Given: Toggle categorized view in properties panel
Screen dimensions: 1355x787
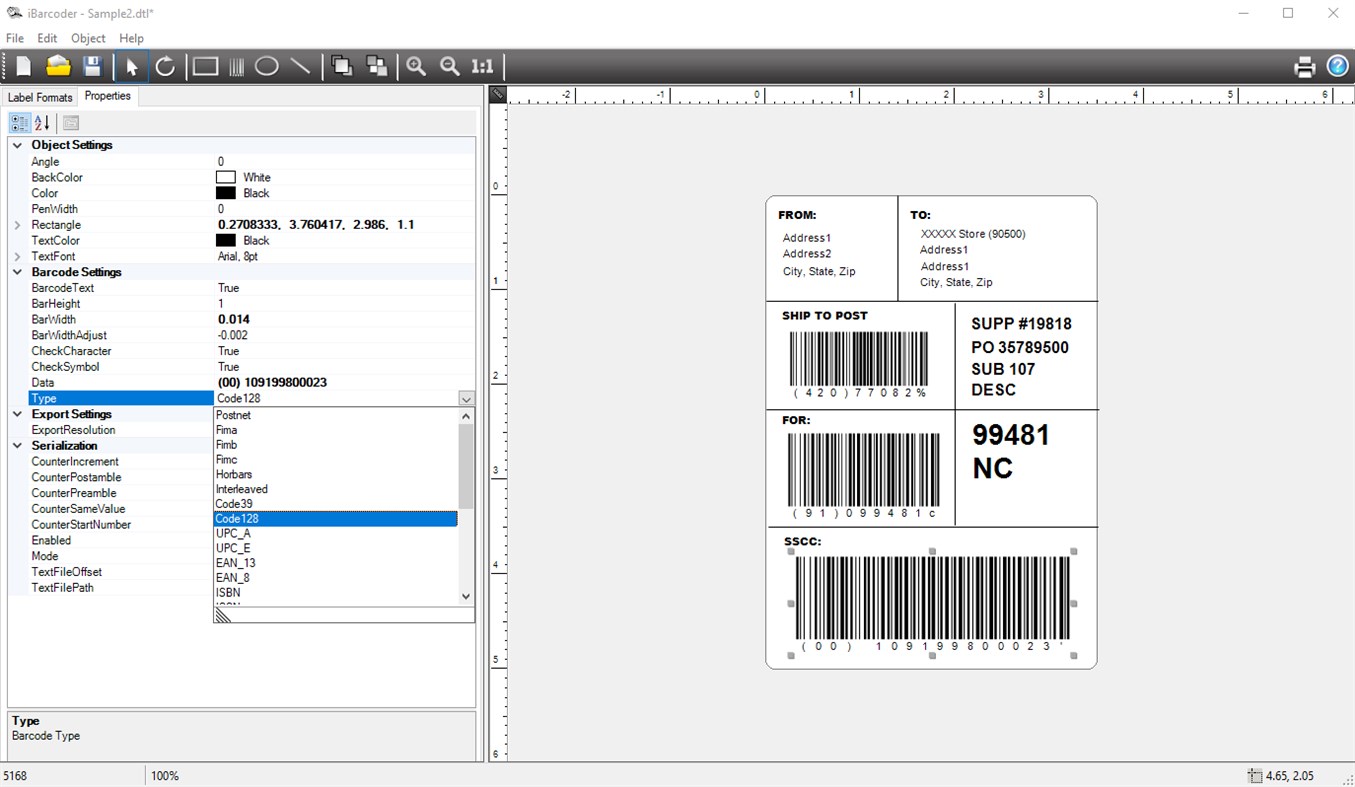Looking at the screenshot, I should coord(18,122).
